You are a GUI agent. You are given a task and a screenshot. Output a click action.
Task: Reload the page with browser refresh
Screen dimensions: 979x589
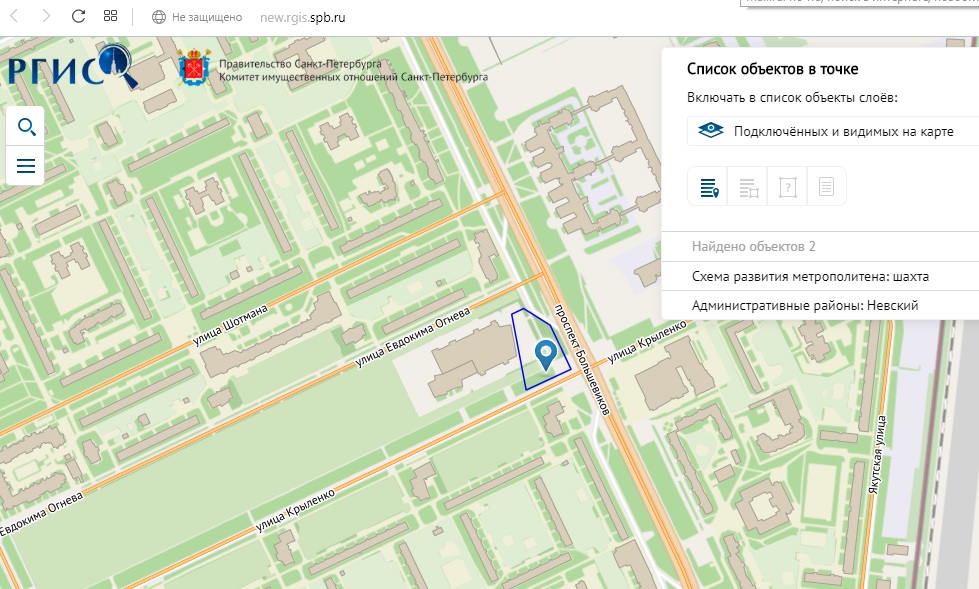coord(78,17)
